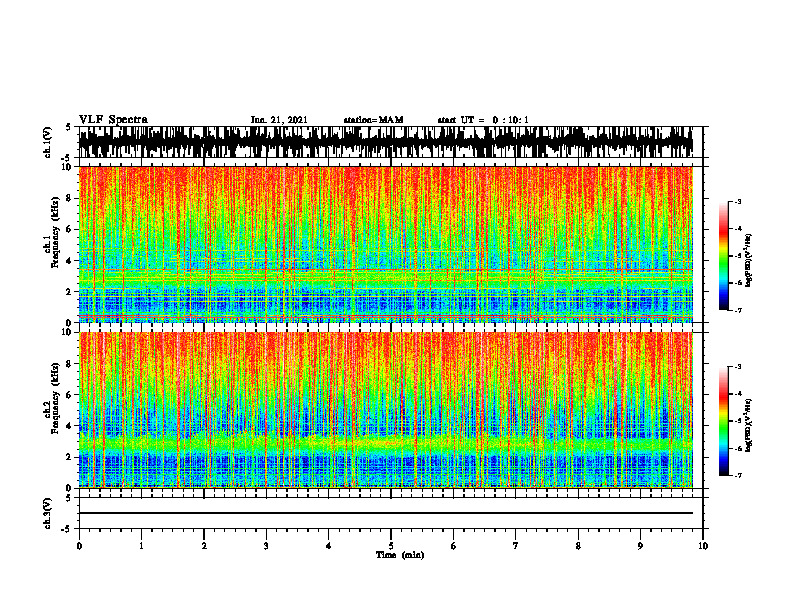This screenshot has height=612, width=792.
Task: Click the ch.1 voltage waveform strip
Action: 386,142
